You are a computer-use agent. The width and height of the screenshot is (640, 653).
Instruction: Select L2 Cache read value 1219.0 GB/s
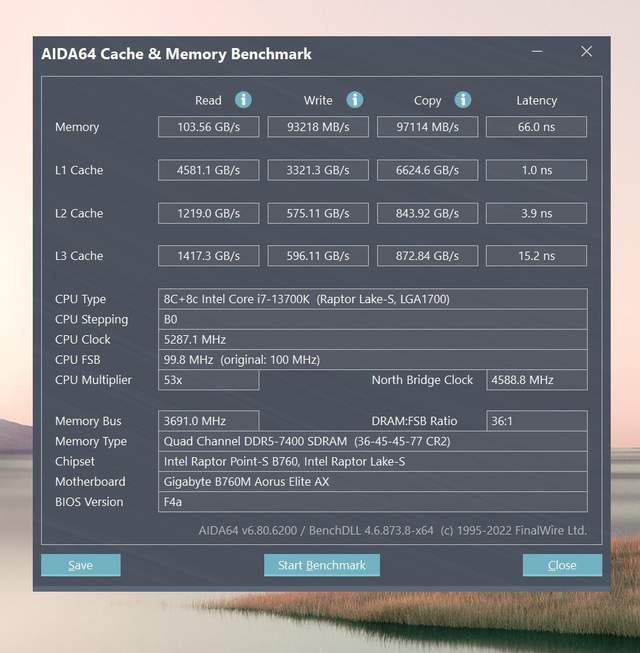point(209,213)
